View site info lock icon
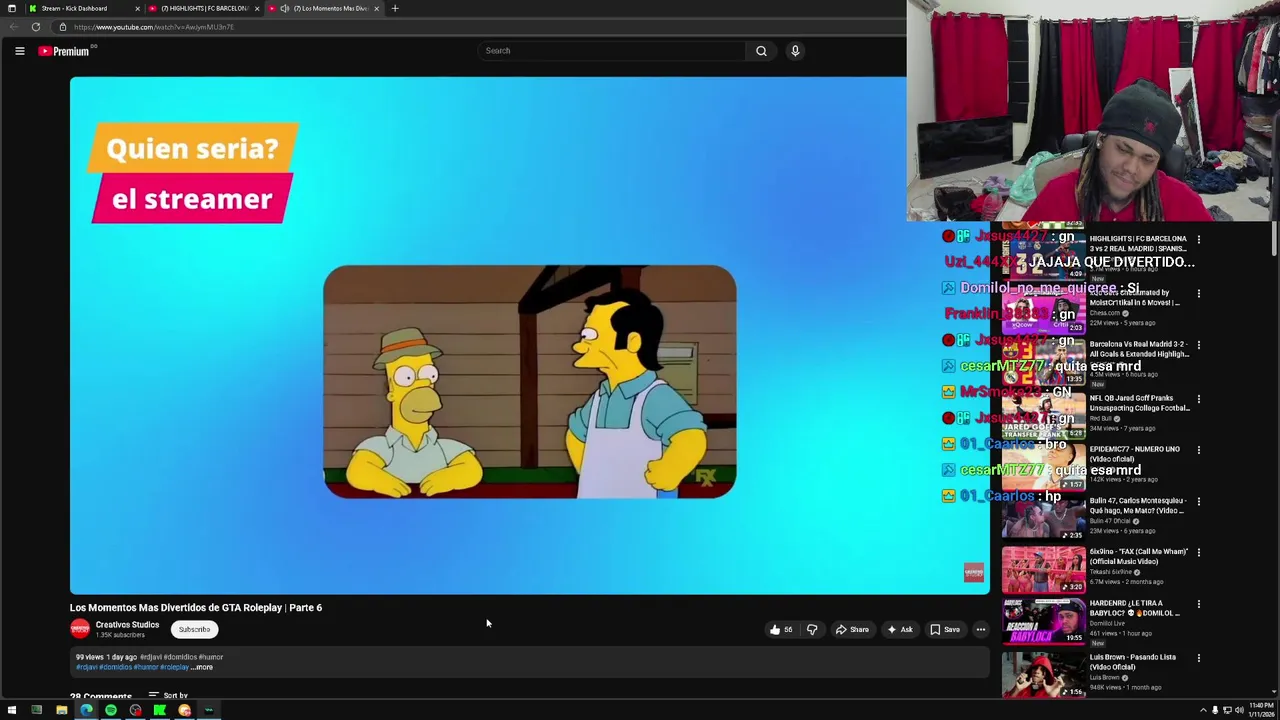The width and height of the screenshot is (1280, 720). (x=62, y=27)
